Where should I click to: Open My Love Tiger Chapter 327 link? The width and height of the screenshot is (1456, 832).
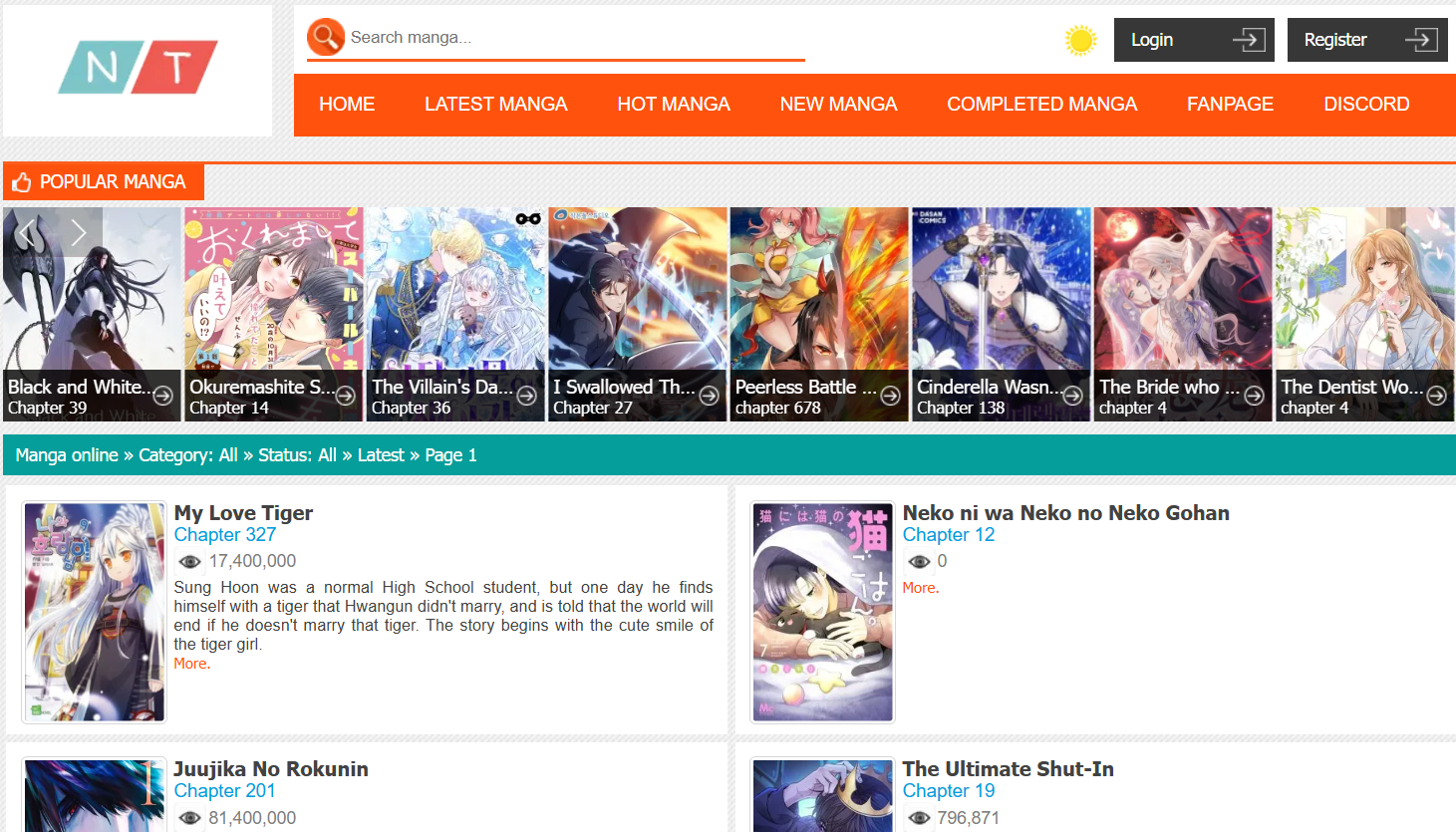coord(225,535)
